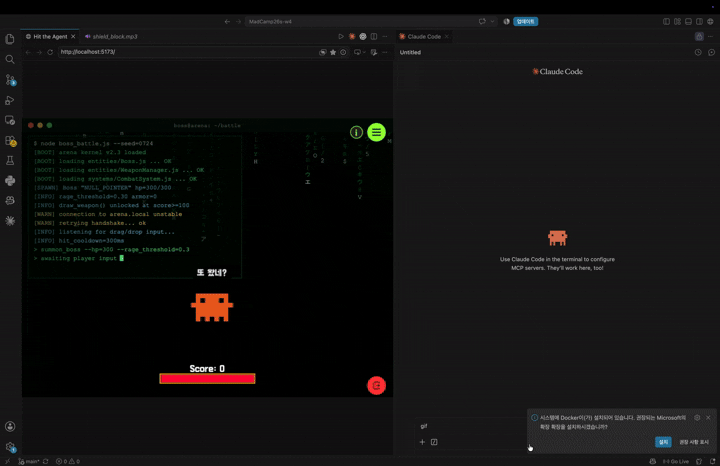Open the Accounts menu icon
Image resolution: width=720 pixels, height=466 pixels.
(10, 427)
